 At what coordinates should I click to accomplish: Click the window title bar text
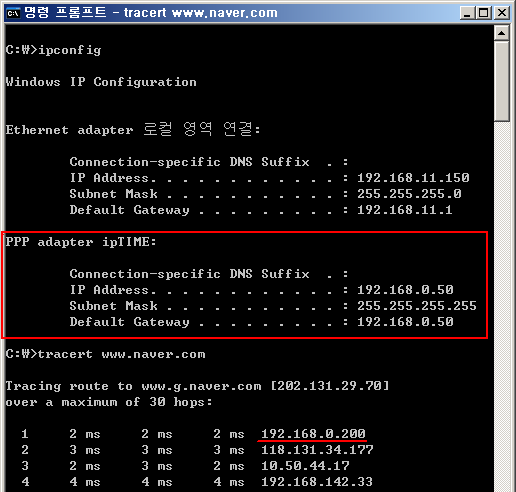click(151, 13)
